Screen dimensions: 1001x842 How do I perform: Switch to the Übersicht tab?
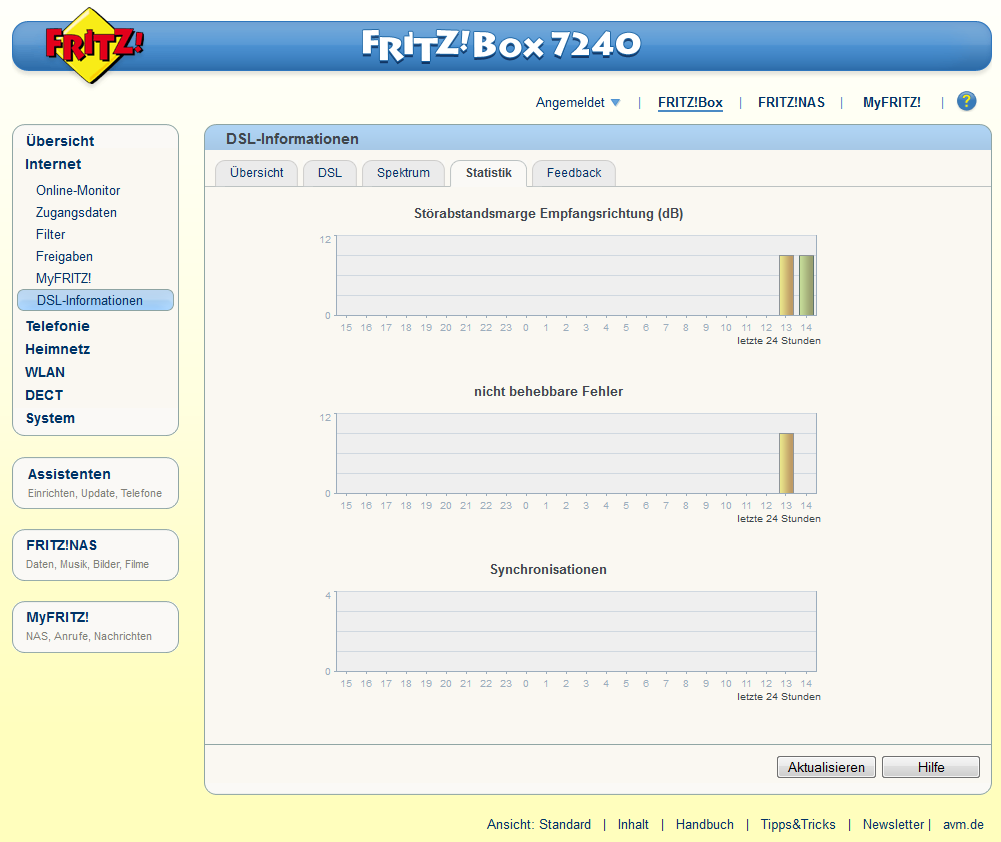[257, 173]
